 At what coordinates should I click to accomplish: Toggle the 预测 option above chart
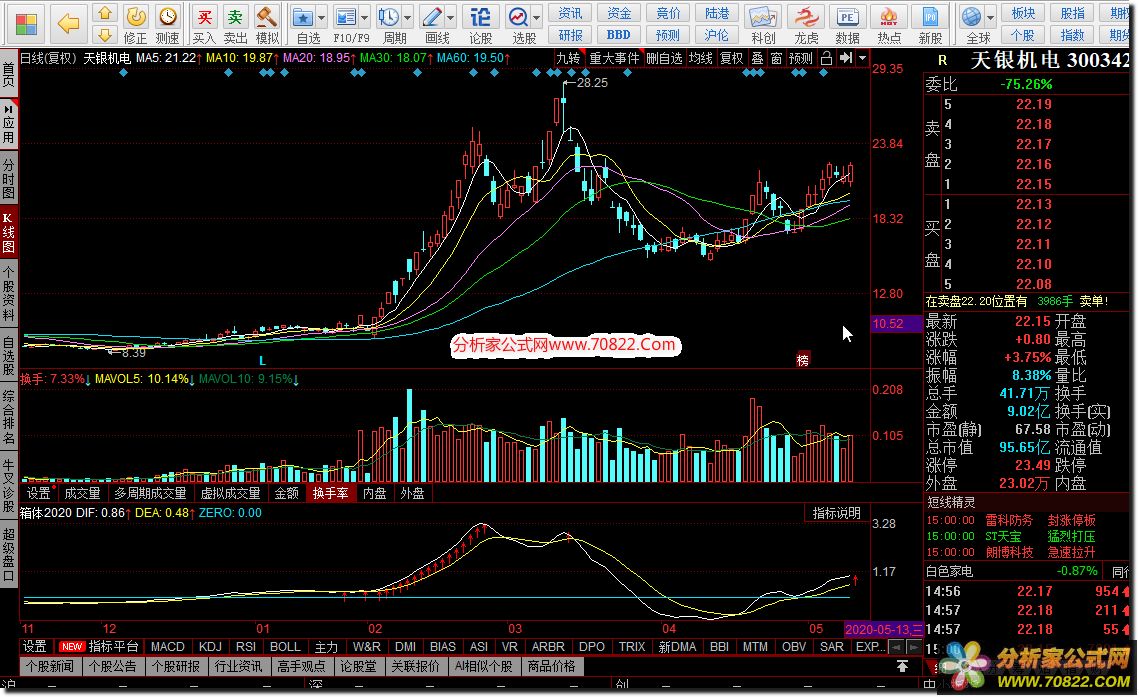800,58
